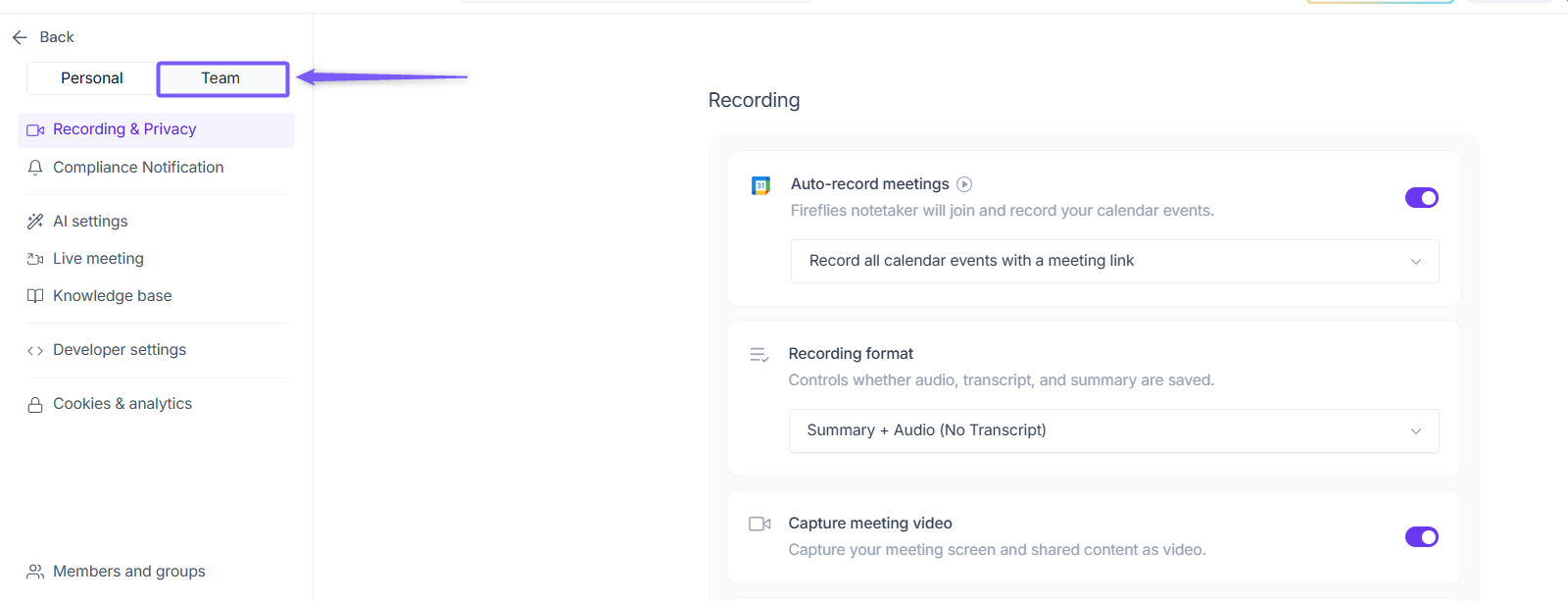
Task: Click the Members and groups people icon
Action: 35,572
